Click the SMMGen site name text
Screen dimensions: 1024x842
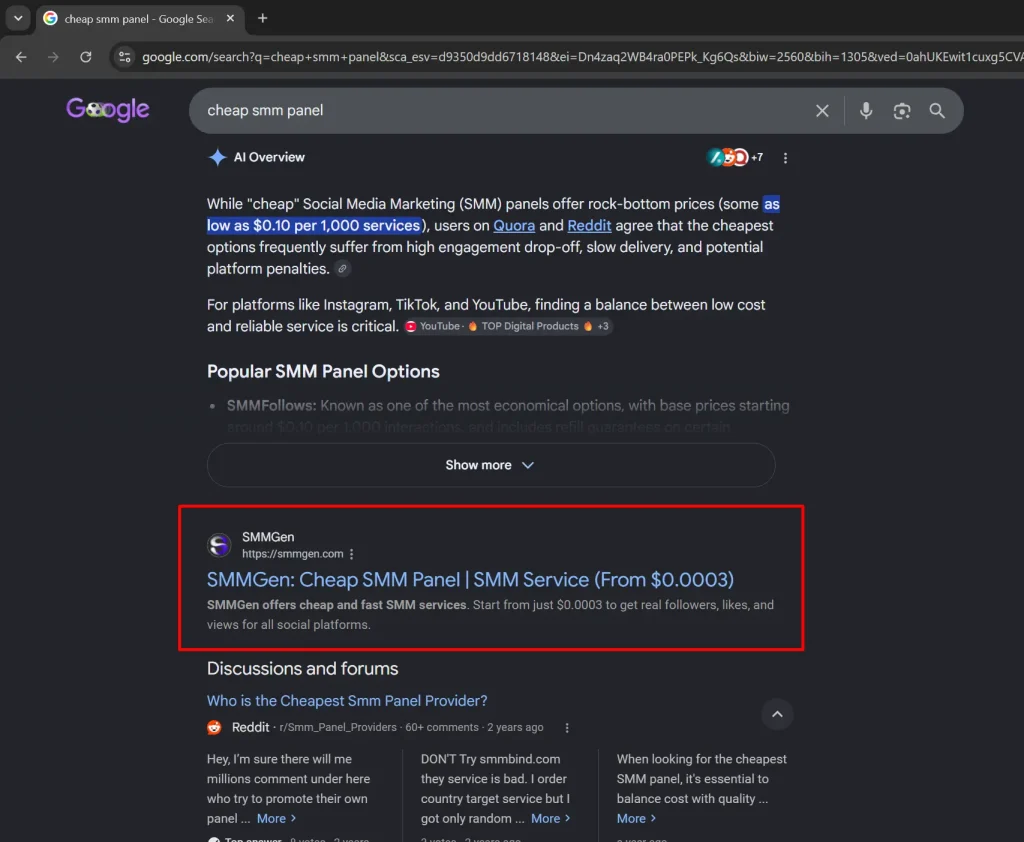click(268, 537)
